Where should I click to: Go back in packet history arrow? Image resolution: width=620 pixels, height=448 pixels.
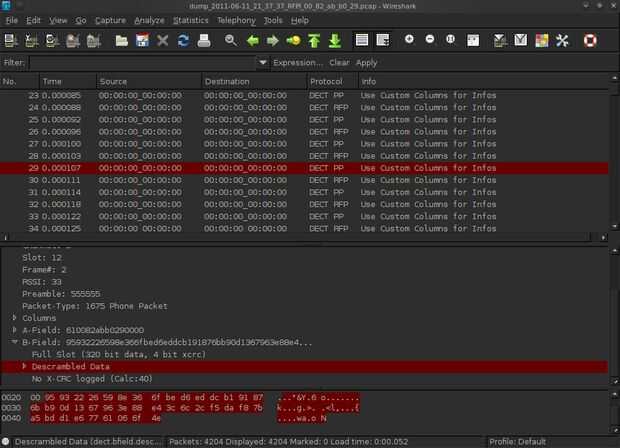coord(252,40)
